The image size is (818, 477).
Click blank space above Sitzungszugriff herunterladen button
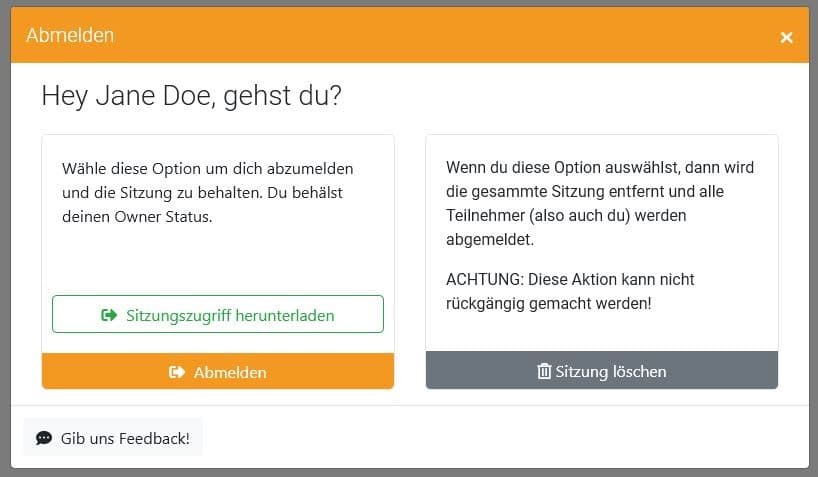(x=217, y=262)
